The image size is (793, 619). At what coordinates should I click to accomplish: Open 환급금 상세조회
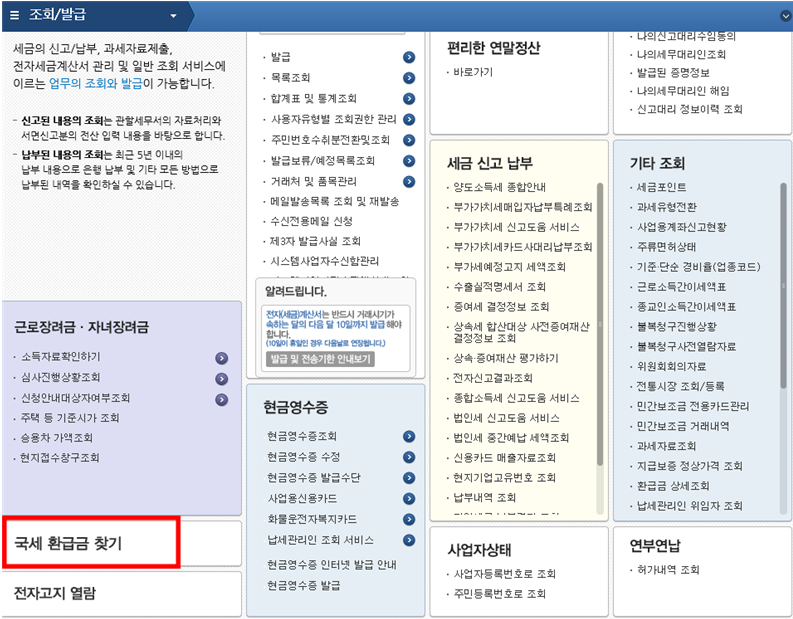pyautogui.click(x=673, y=487)
